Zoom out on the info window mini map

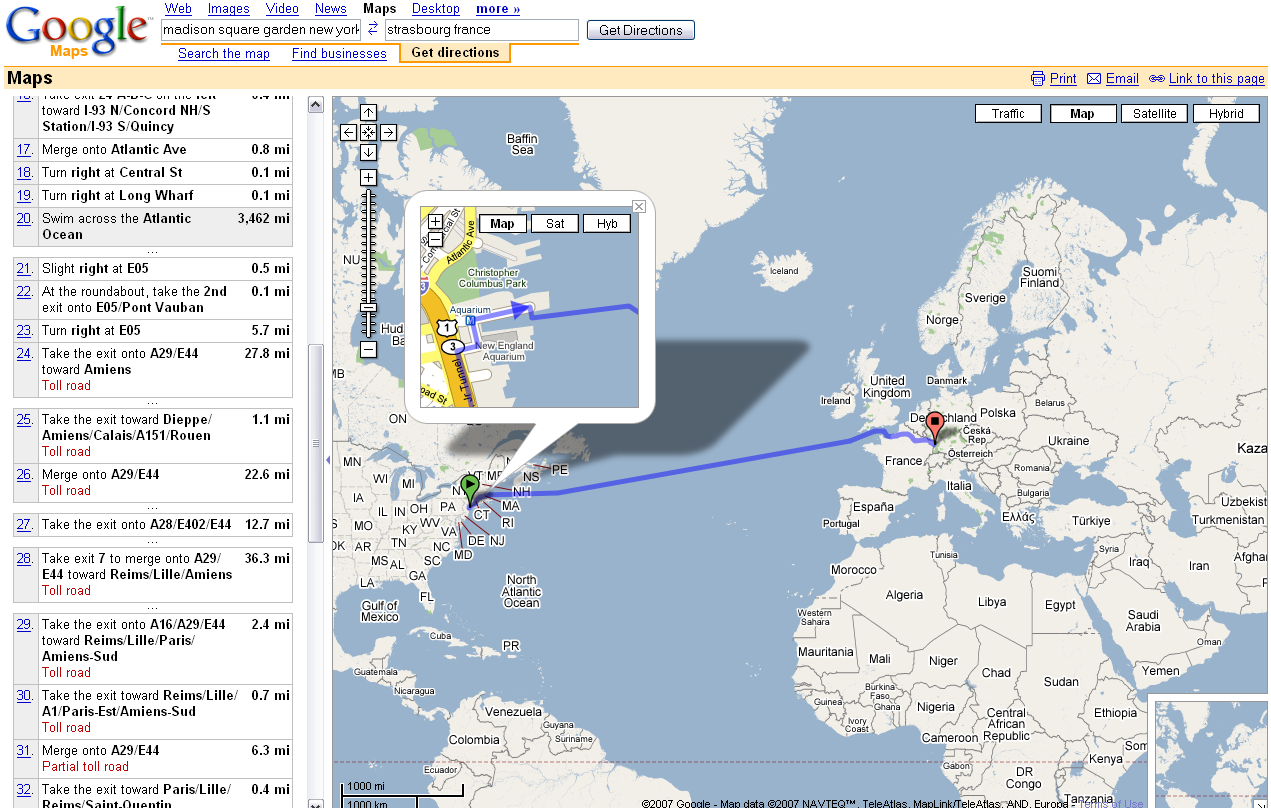click(435, 239)
